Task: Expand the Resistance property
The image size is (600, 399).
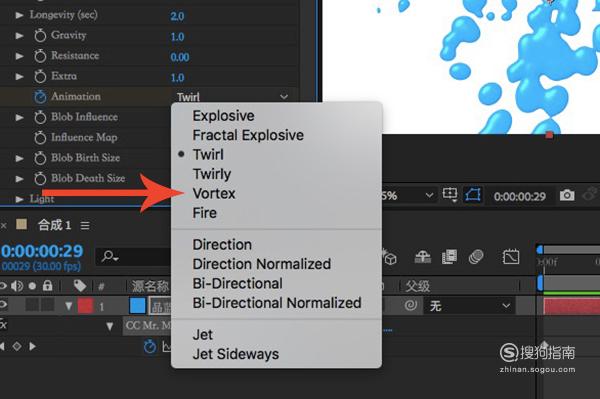Action: (19, 56)
